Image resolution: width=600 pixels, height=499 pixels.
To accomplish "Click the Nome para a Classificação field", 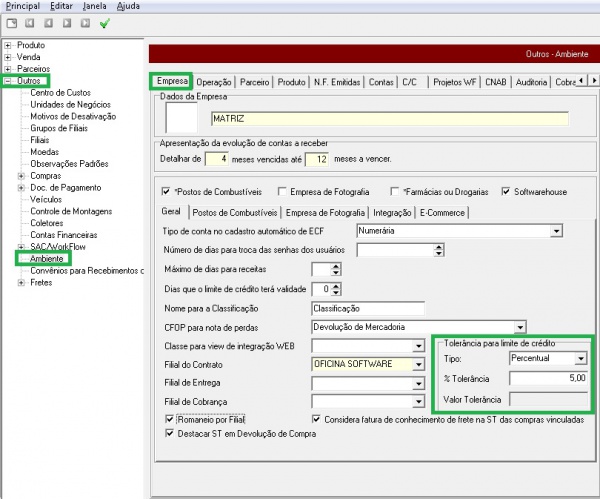I will pyautogui.click(x=367, y=307).
